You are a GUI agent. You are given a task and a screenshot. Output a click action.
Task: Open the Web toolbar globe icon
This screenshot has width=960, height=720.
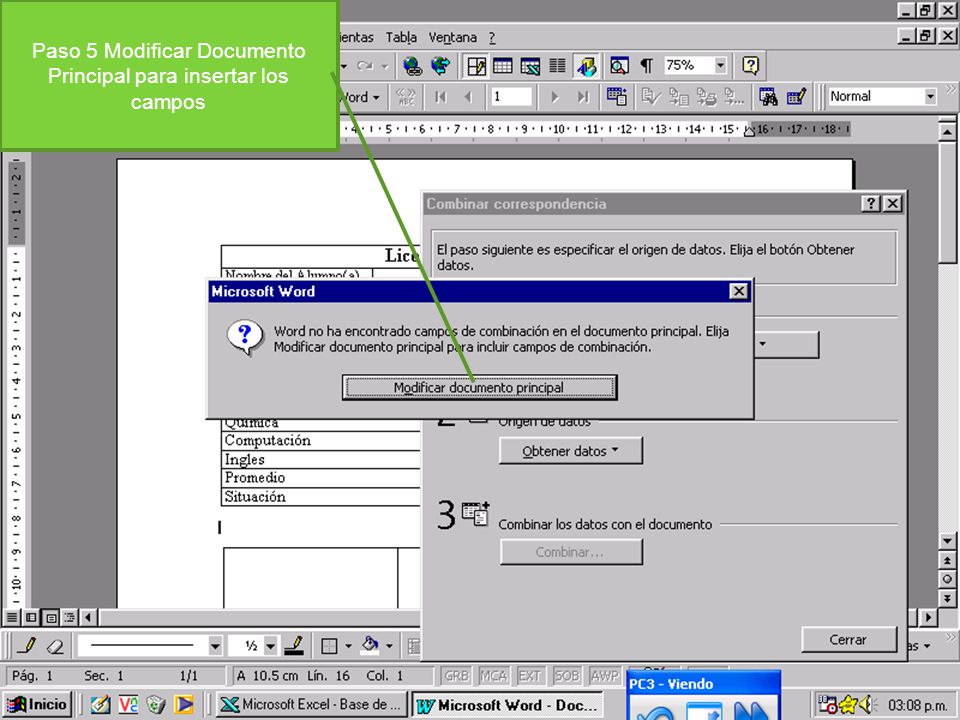click(440, 66)
